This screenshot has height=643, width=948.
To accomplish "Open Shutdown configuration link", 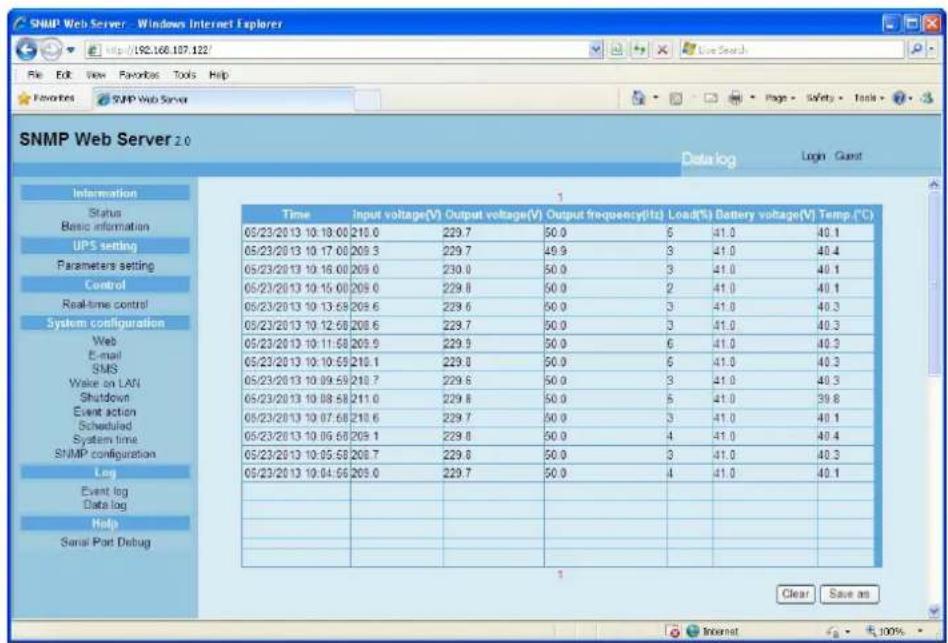I will pyautogui.click(x=105, y=397).
